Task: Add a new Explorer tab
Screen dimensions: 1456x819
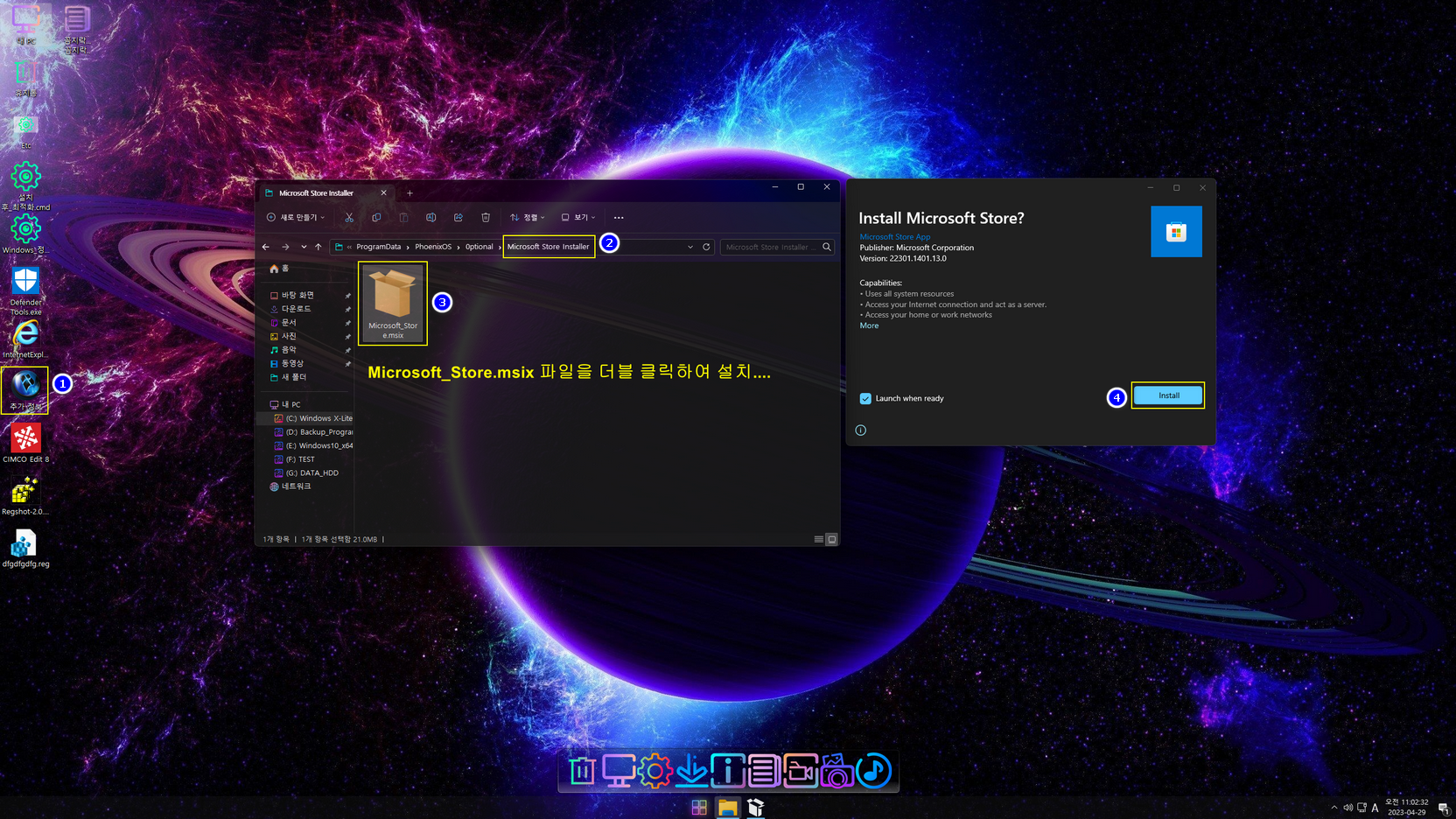Action: tap(409, 193)
